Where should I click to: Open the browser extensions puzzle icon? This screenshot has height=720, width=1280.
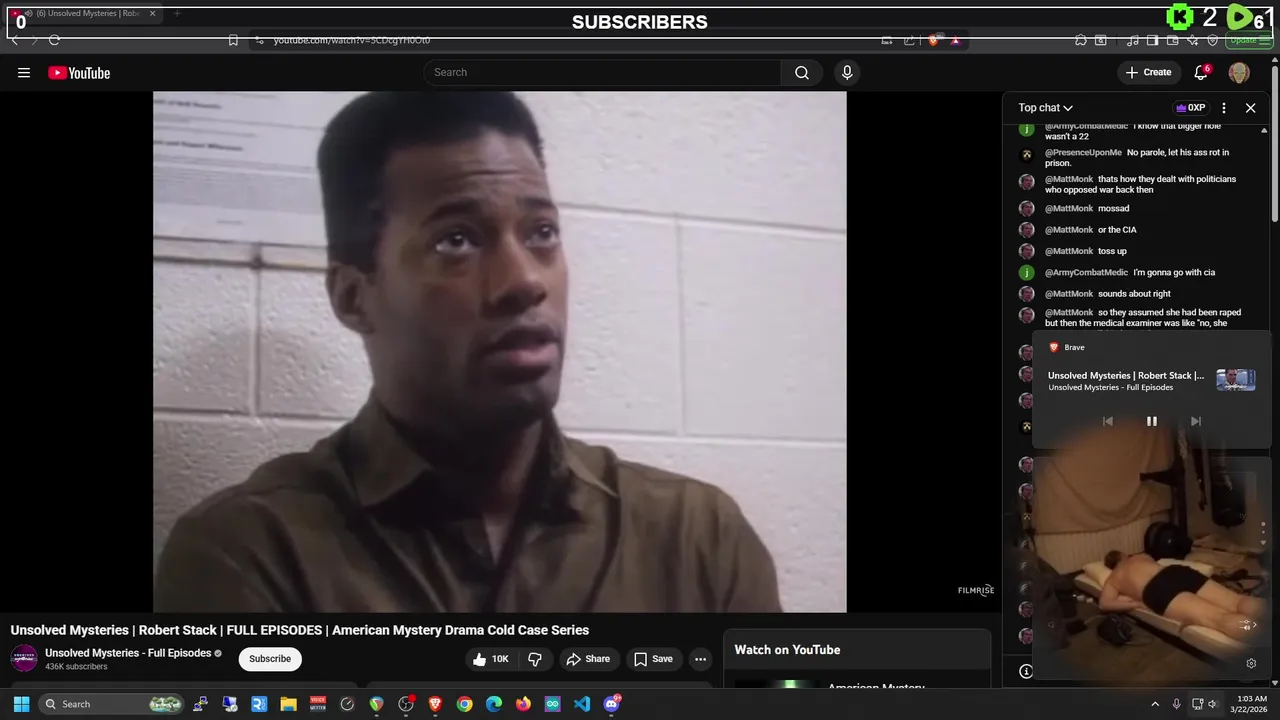coord(1080,40)
